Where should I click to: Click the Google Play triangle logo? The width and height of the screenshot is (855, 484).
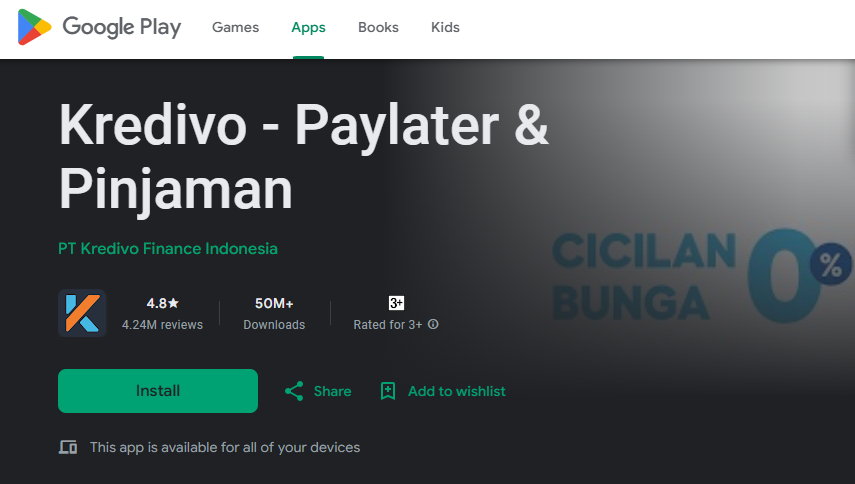[34, 27]
